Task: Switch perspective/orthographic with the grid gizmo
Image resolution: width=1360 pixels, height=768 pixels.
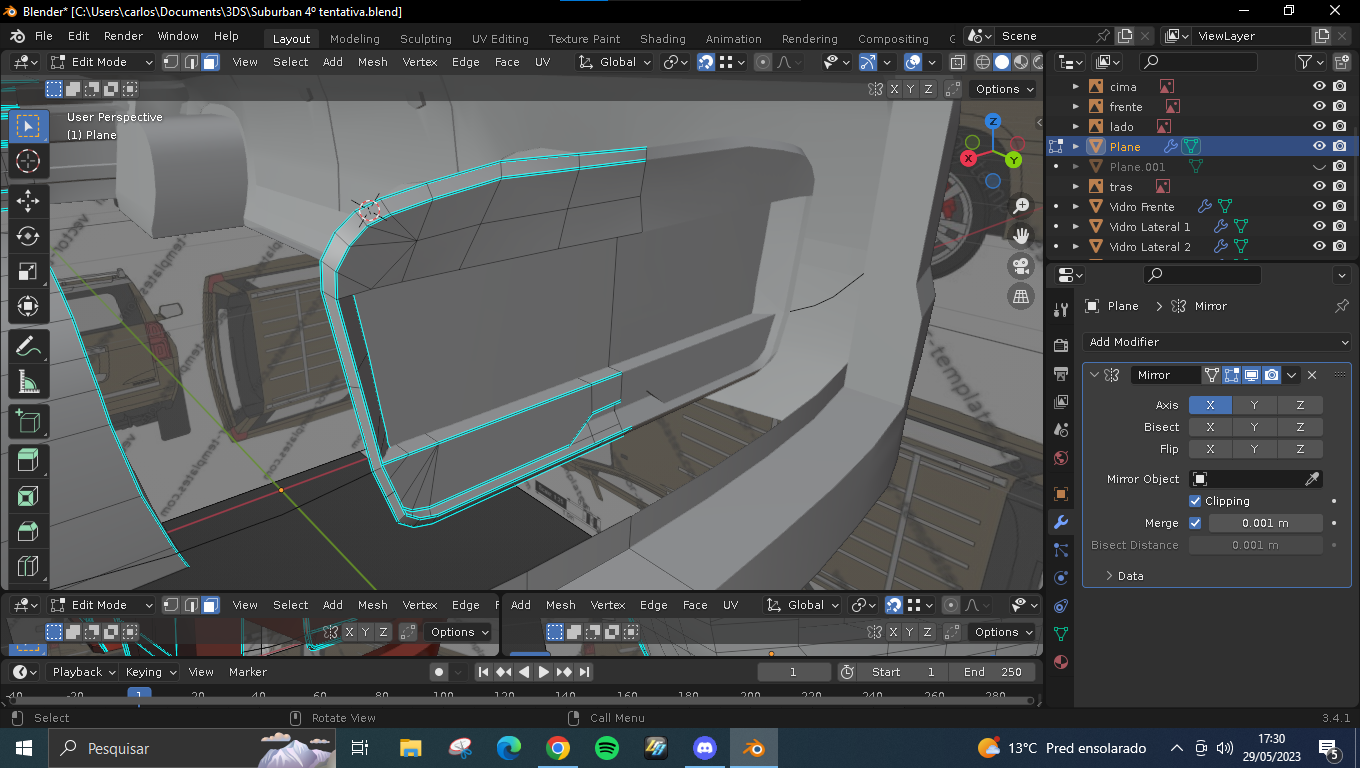Action: tap(1021, 296)
